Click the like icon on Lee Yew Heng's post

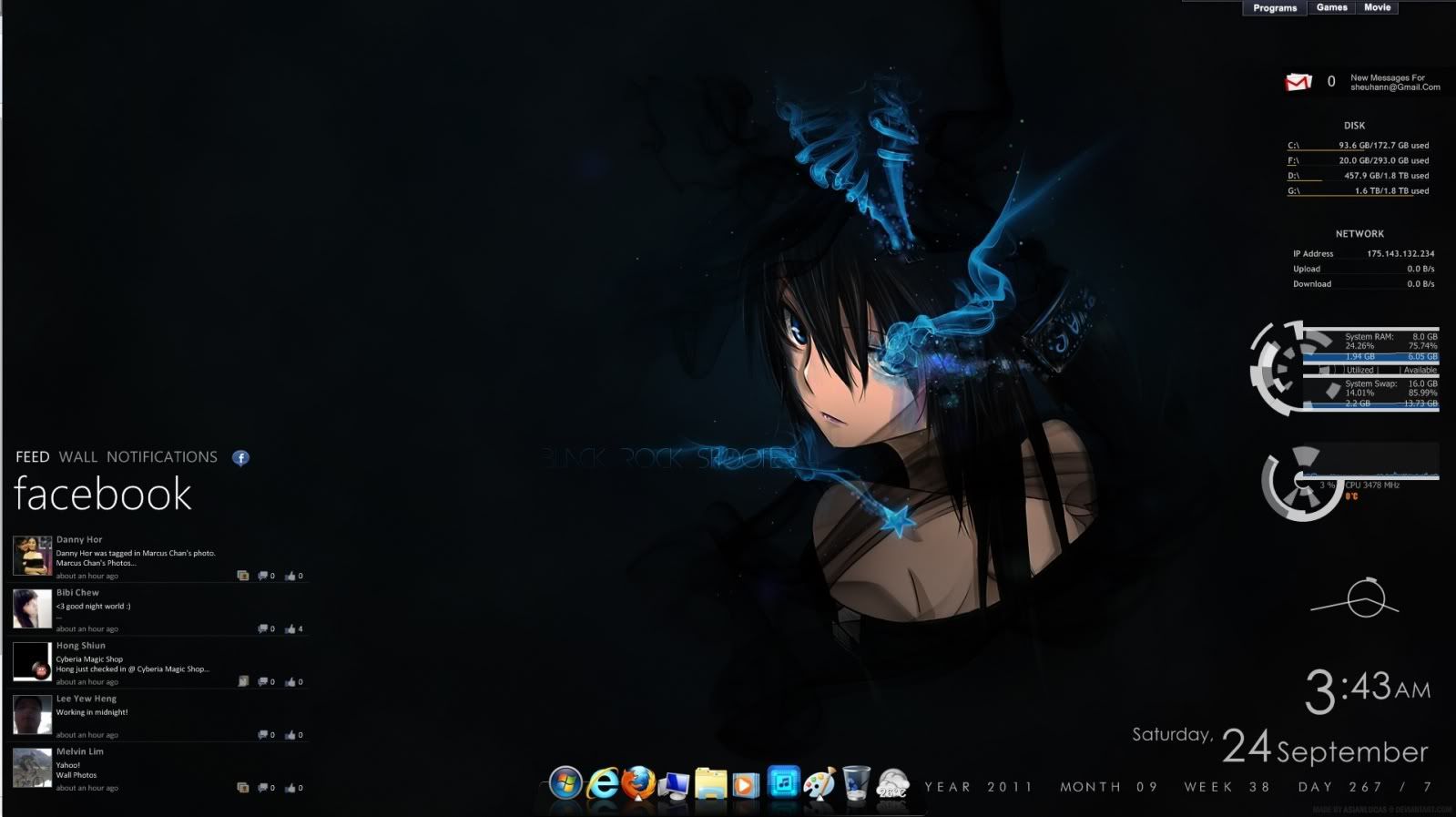pos(290,734)
